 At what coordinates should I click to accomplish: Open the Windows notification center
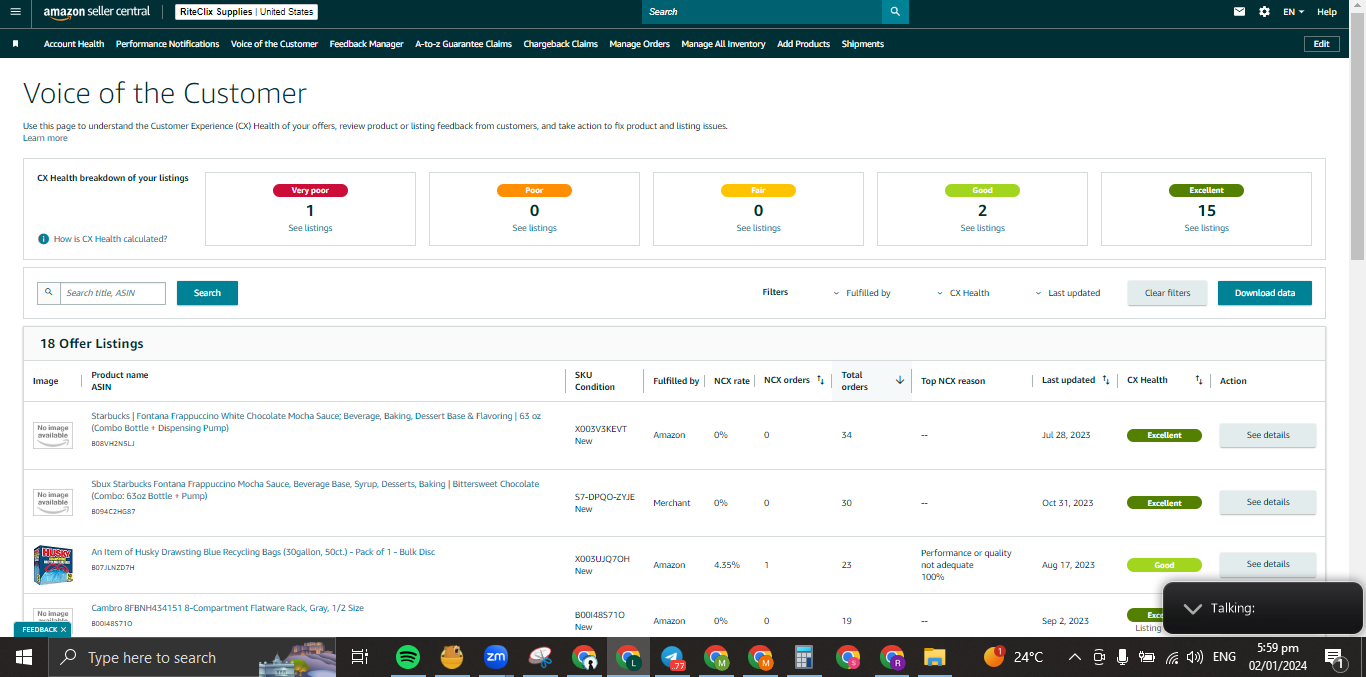[x=1334, y=657]
